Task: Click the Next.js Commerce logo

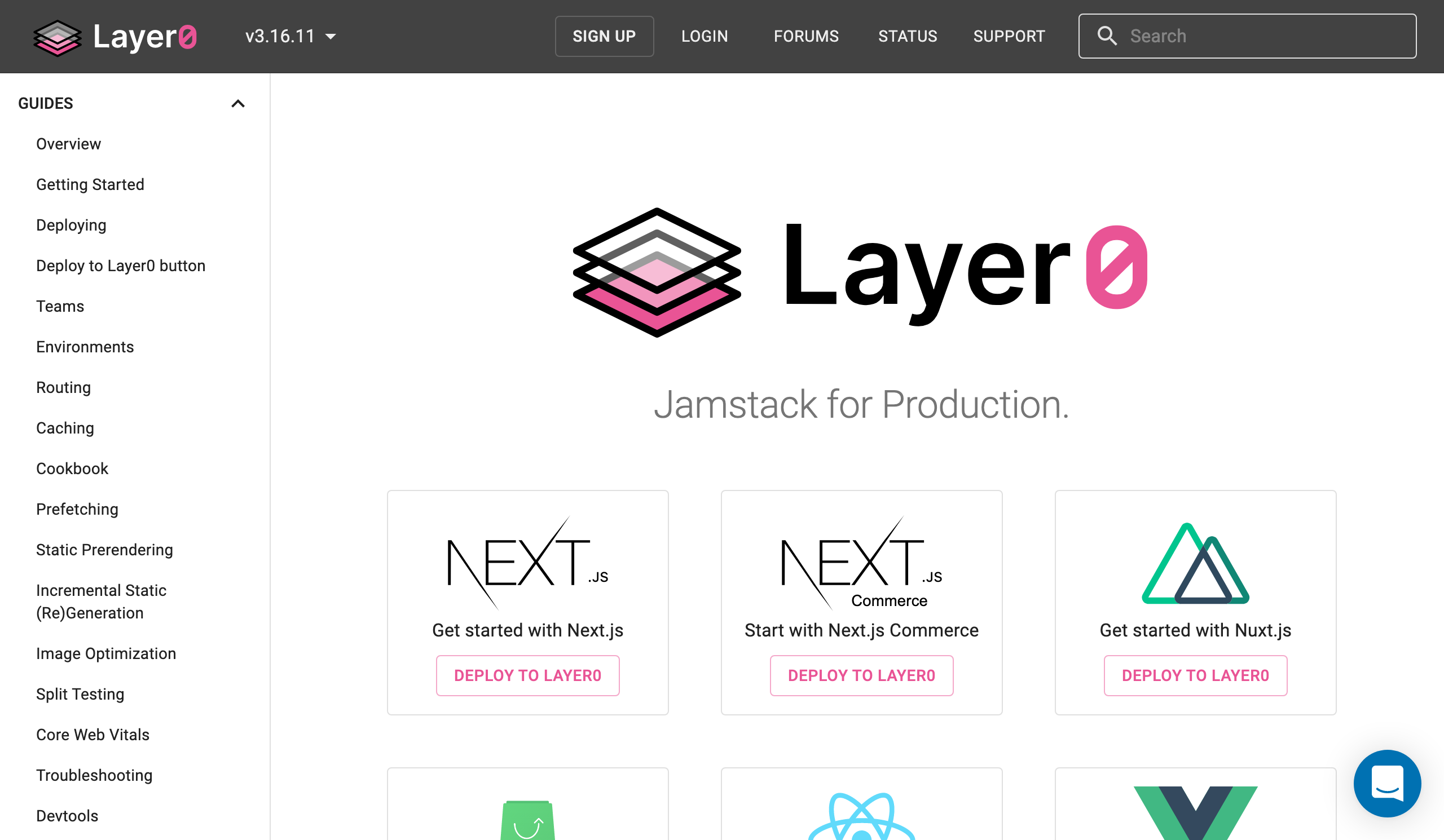Action: pos(861,563)
